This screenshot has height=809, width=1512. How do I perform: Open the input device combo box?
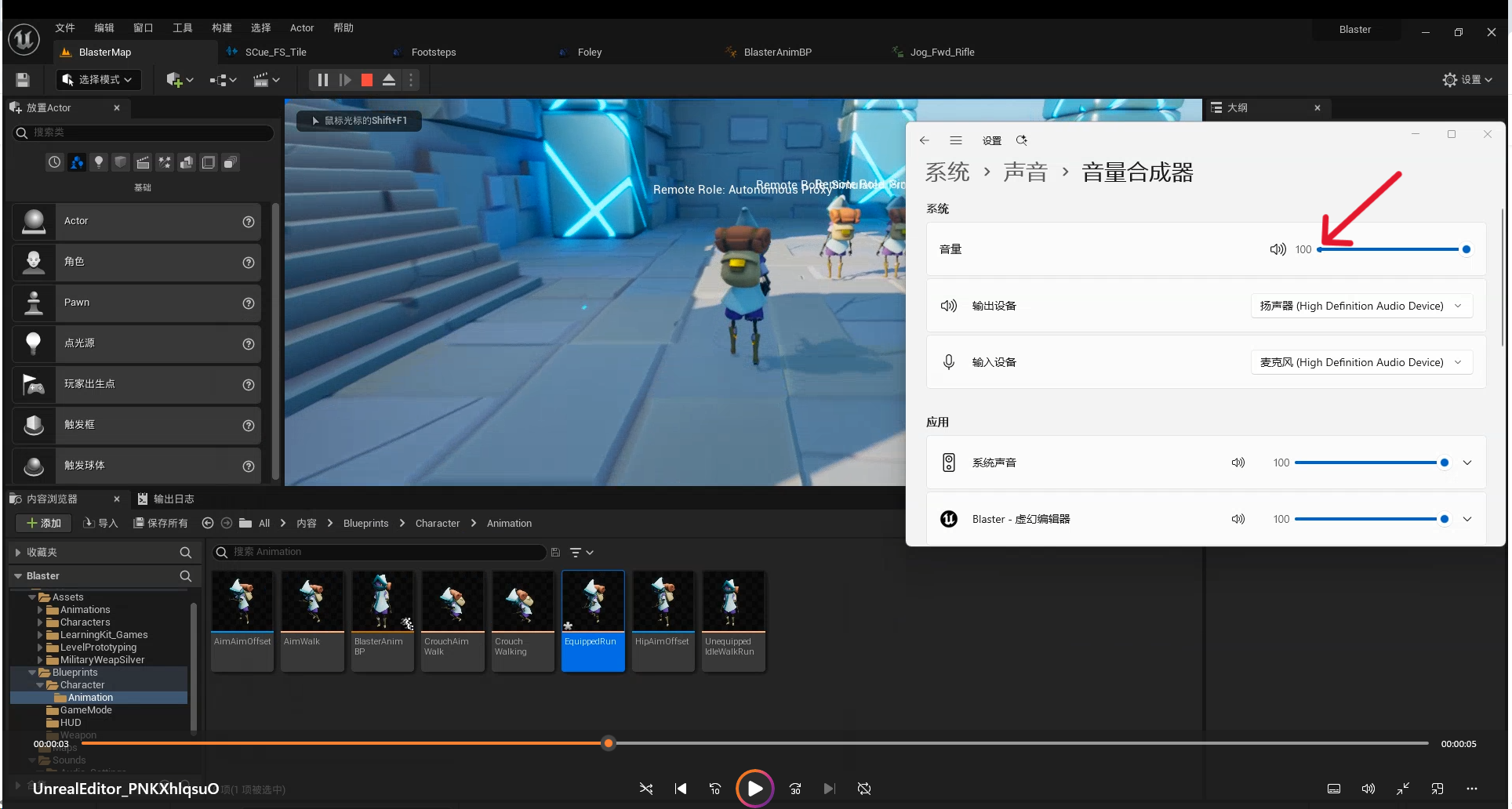point(1361,362)
